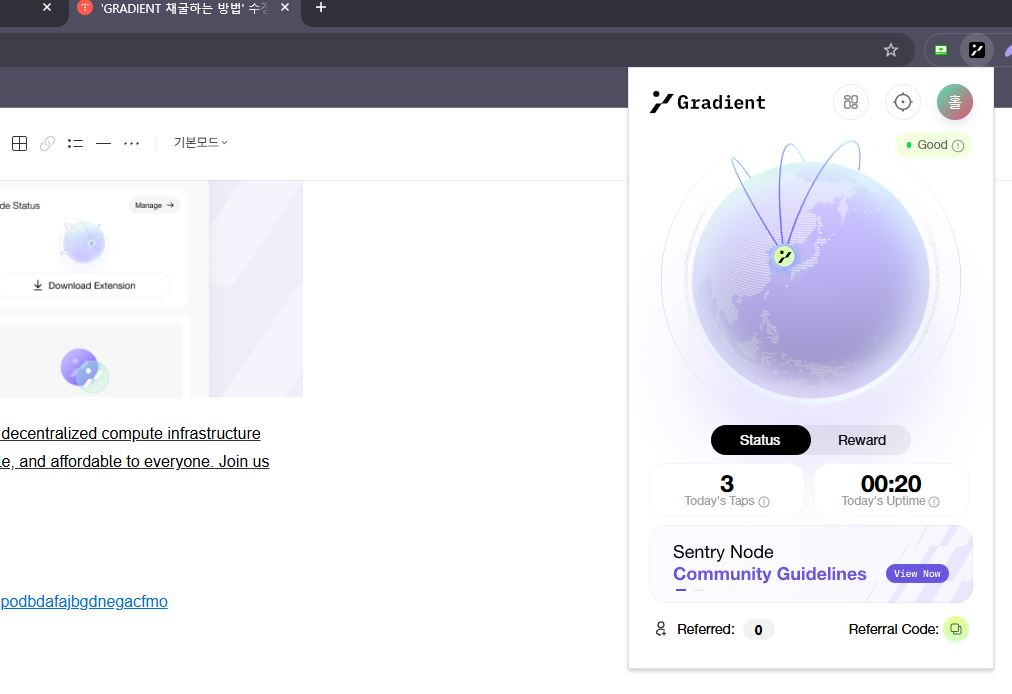Copy the referral code with the green icon
Viewport: 1012px width, 694px height.
click(x=956, y=629)
